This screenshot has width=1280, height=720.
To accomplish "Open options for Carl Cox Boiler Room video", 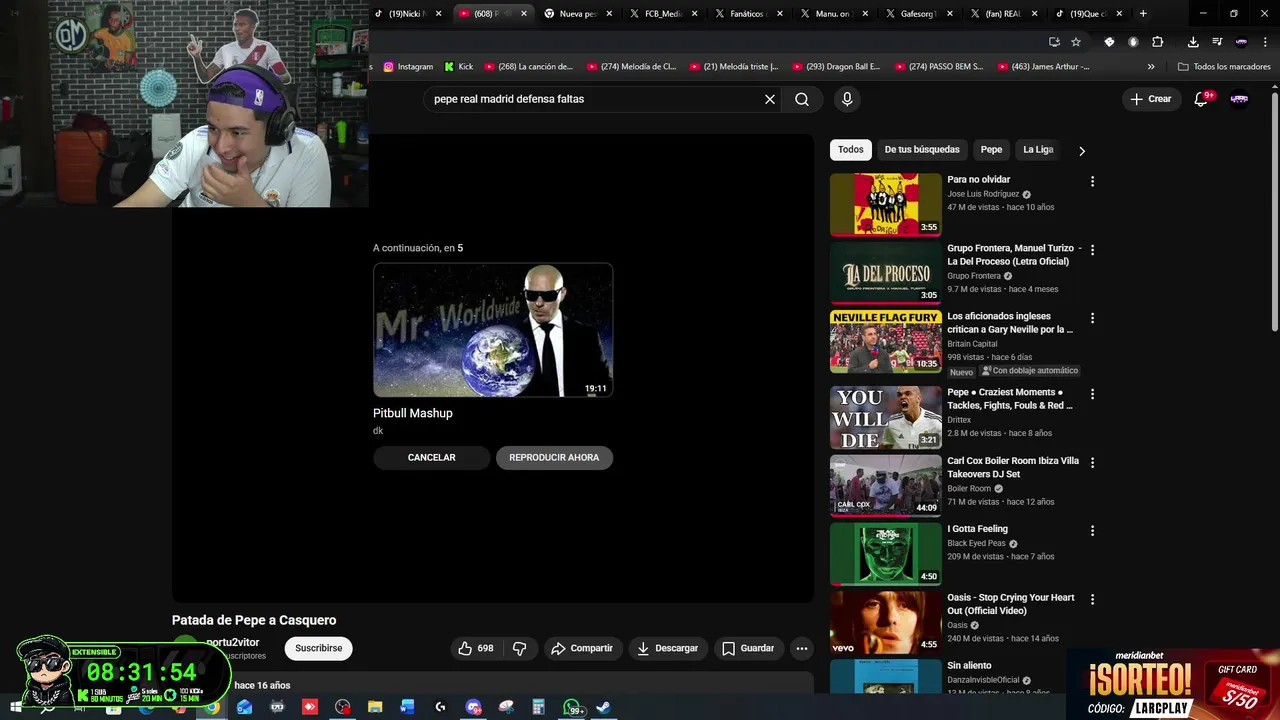I will [1092, 462].
